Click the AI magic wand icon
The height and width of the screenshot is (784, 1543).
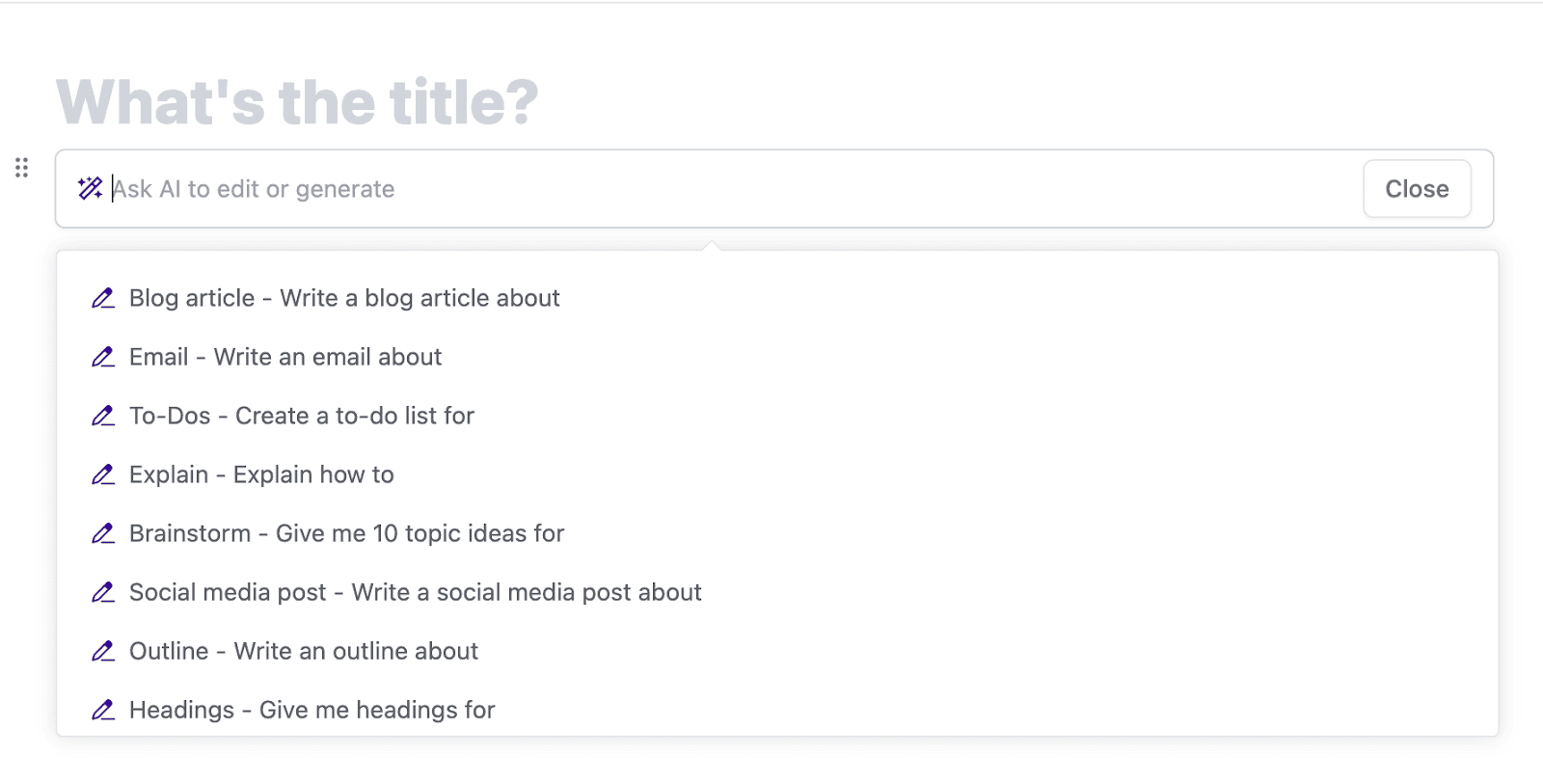(90, 188)
